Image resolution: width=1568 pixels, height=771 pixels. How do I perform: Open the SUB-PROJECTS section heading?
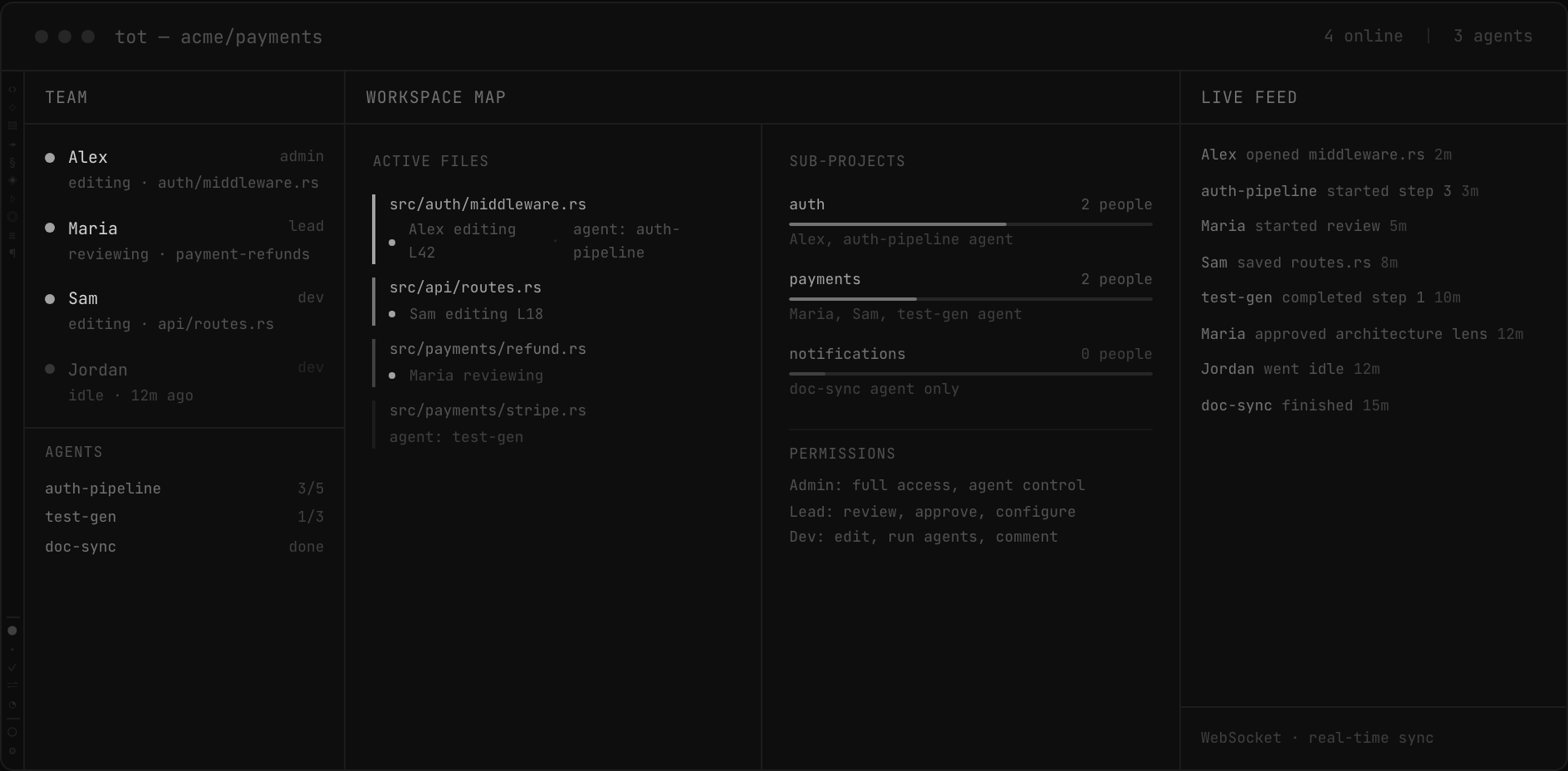click(847, 161)
